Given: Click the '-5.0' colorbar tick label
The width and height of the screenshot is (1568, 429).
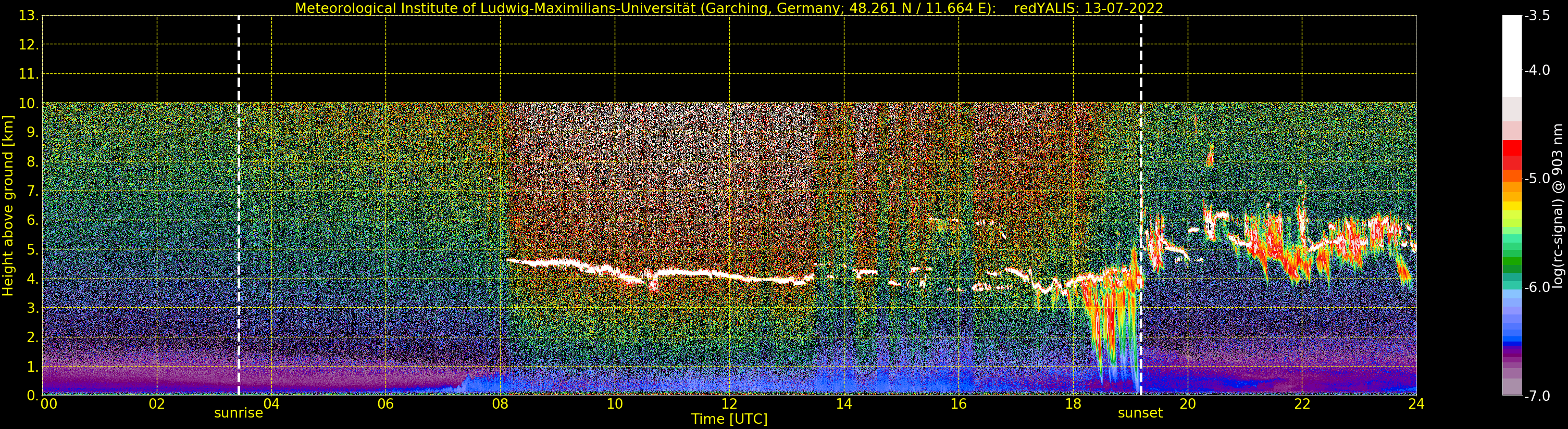Looking at the screenshot, I should click(x=1537, y=179).
